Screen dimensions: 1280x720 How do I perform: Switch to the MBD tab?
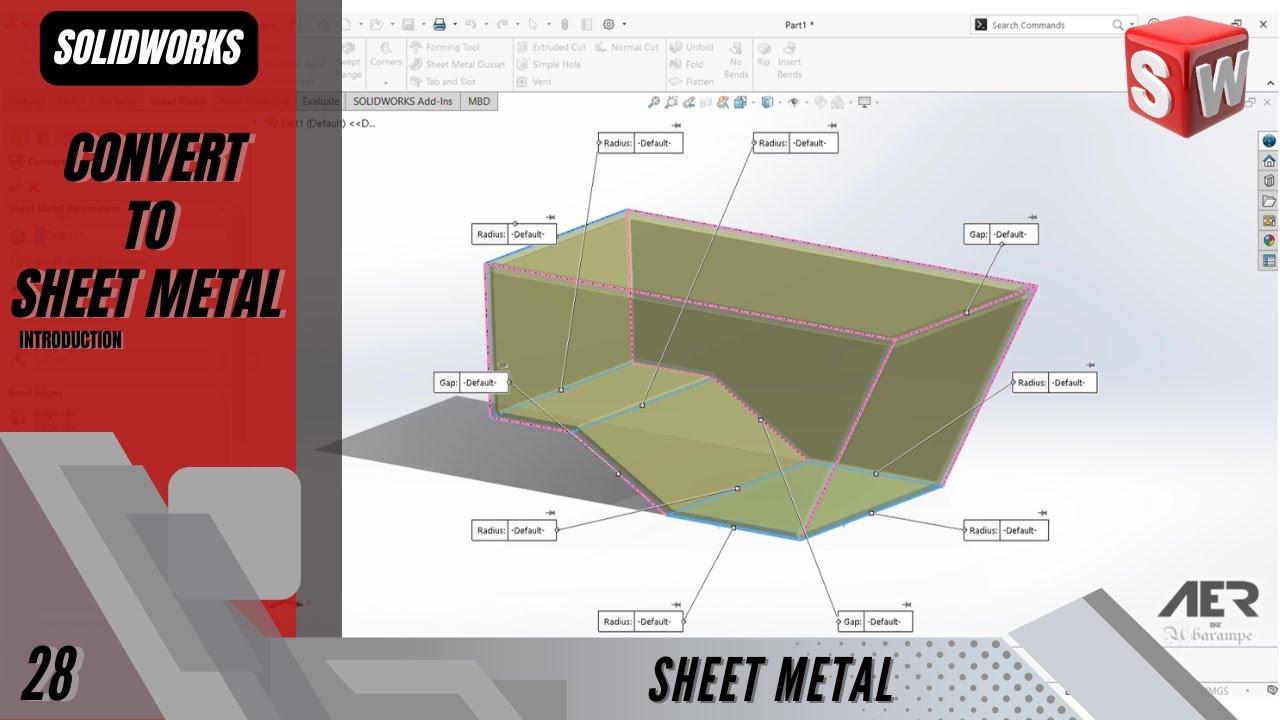[x=479, y=101]
